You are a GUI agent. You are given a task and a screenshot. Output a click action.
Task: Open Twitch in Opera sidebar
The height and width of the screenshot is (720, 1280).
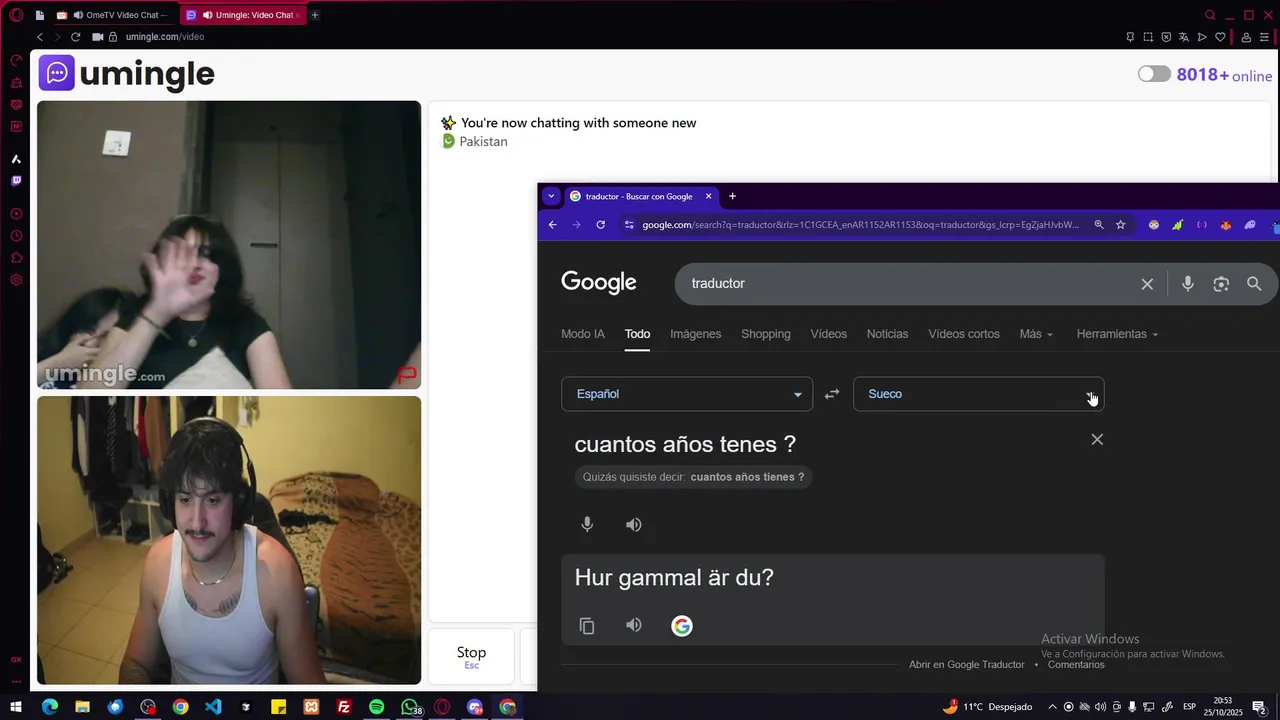click(x=16, y=181)
